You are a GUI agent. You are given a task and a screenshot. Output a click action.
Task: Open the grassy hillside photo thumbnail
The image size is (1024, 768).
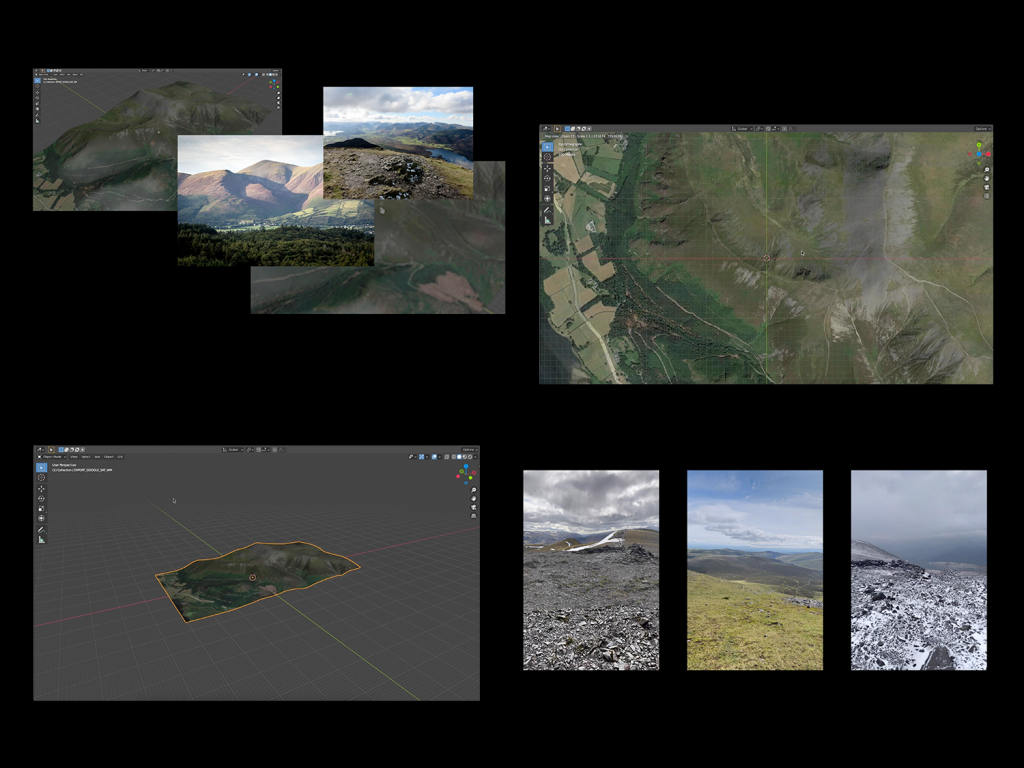click(755, 570)
